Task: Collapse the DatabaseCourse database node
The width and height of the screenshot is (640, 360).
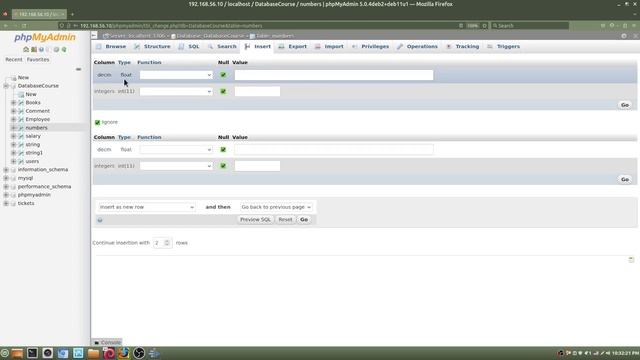Action: pyautogui.click(x=6, y=86)
